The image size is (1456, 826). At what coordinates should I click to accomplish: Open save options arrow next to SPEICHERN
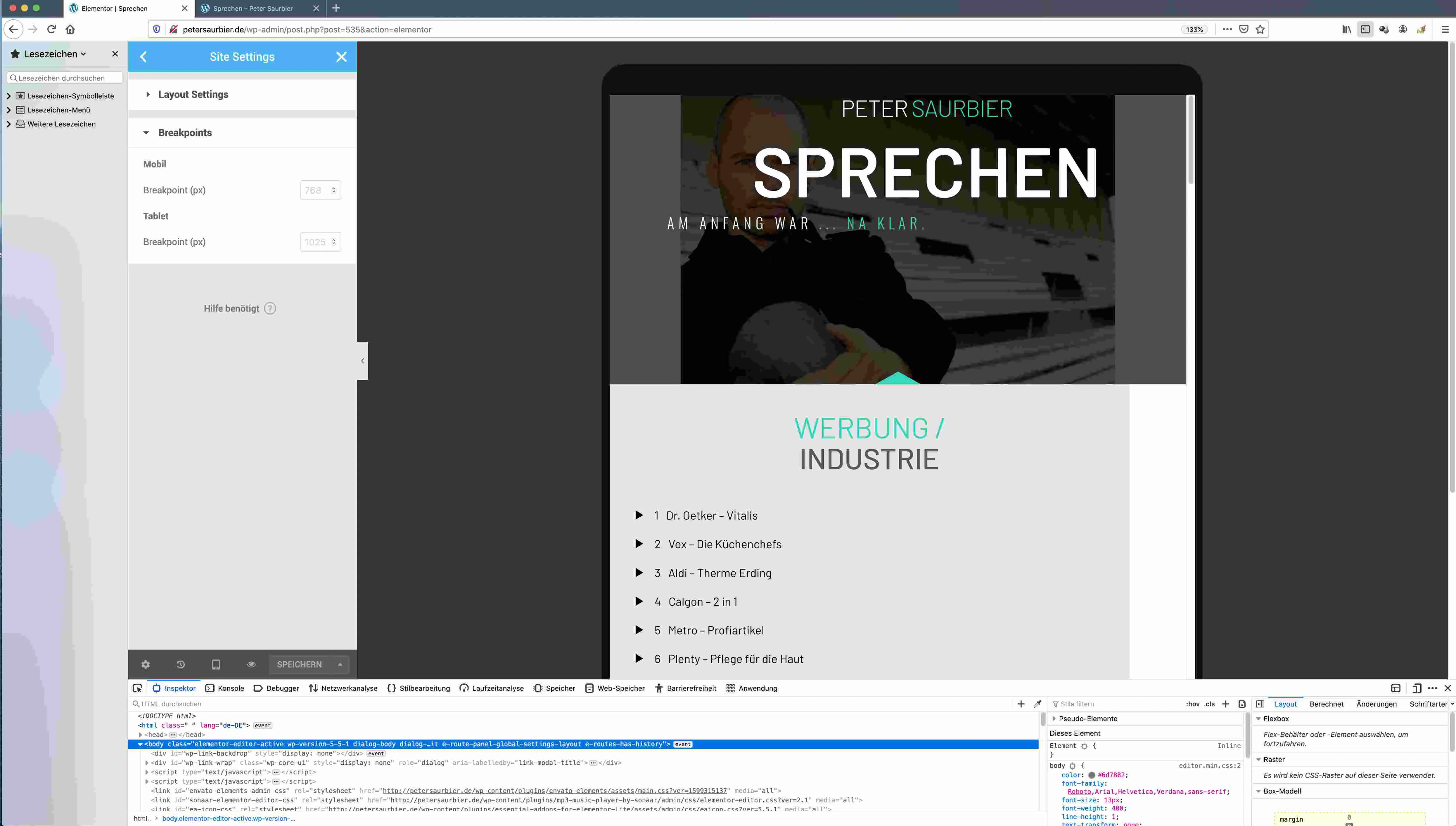340,664
